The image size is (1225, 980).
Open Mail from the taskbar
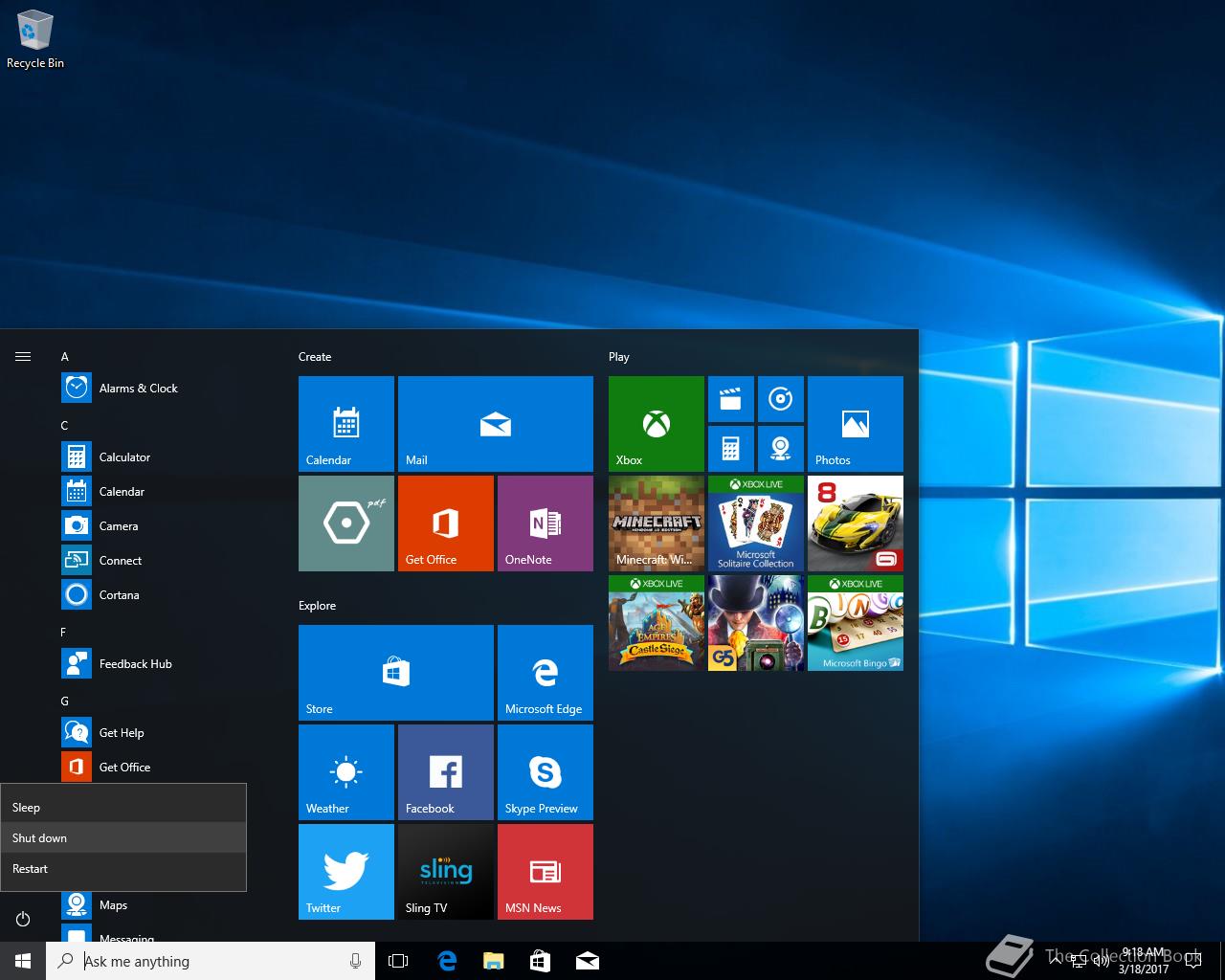(588, 961)
